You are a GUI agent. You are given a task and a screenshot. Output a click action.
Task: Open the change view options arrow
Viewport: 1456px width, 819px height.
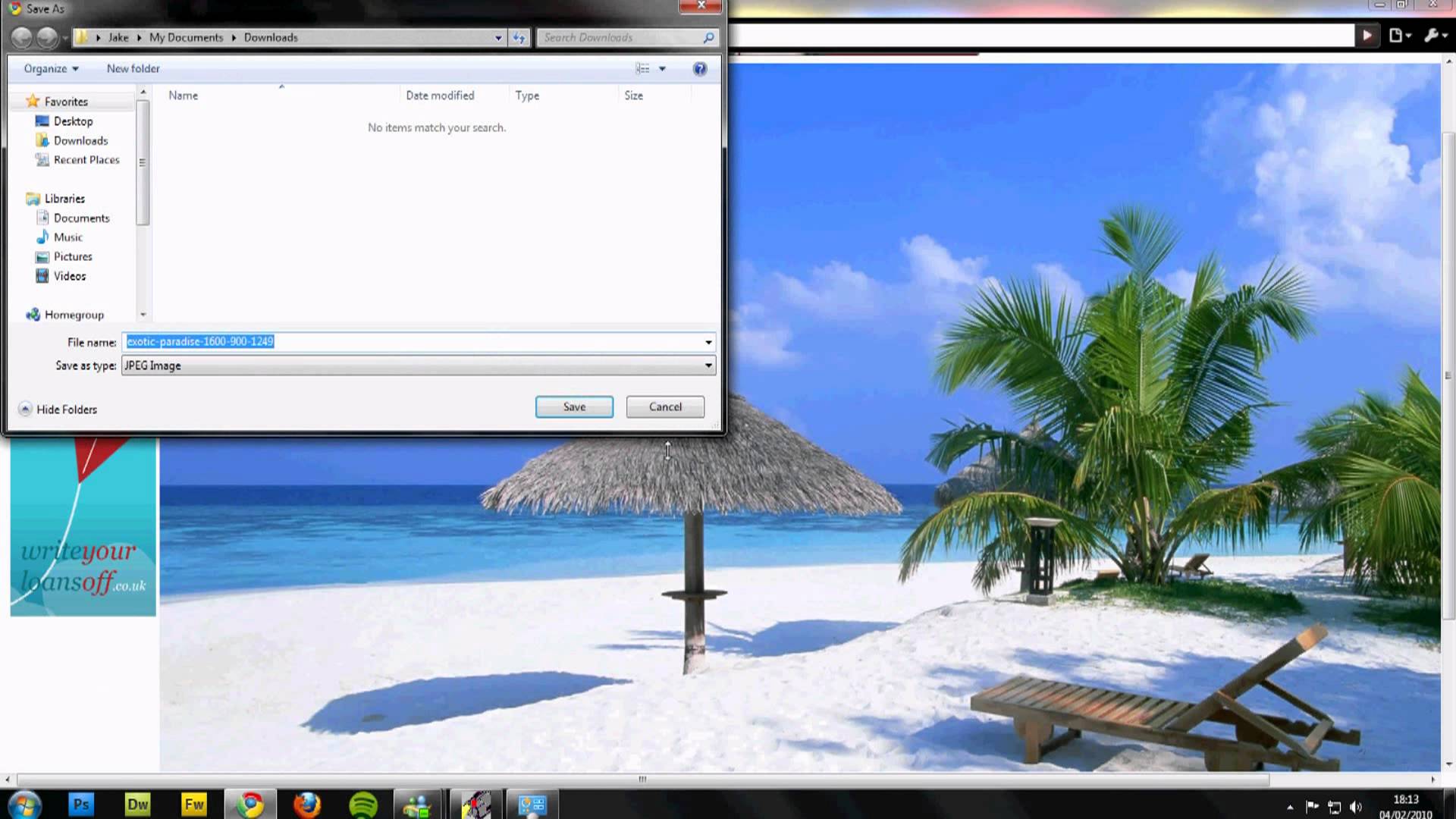tap(662, 69)
